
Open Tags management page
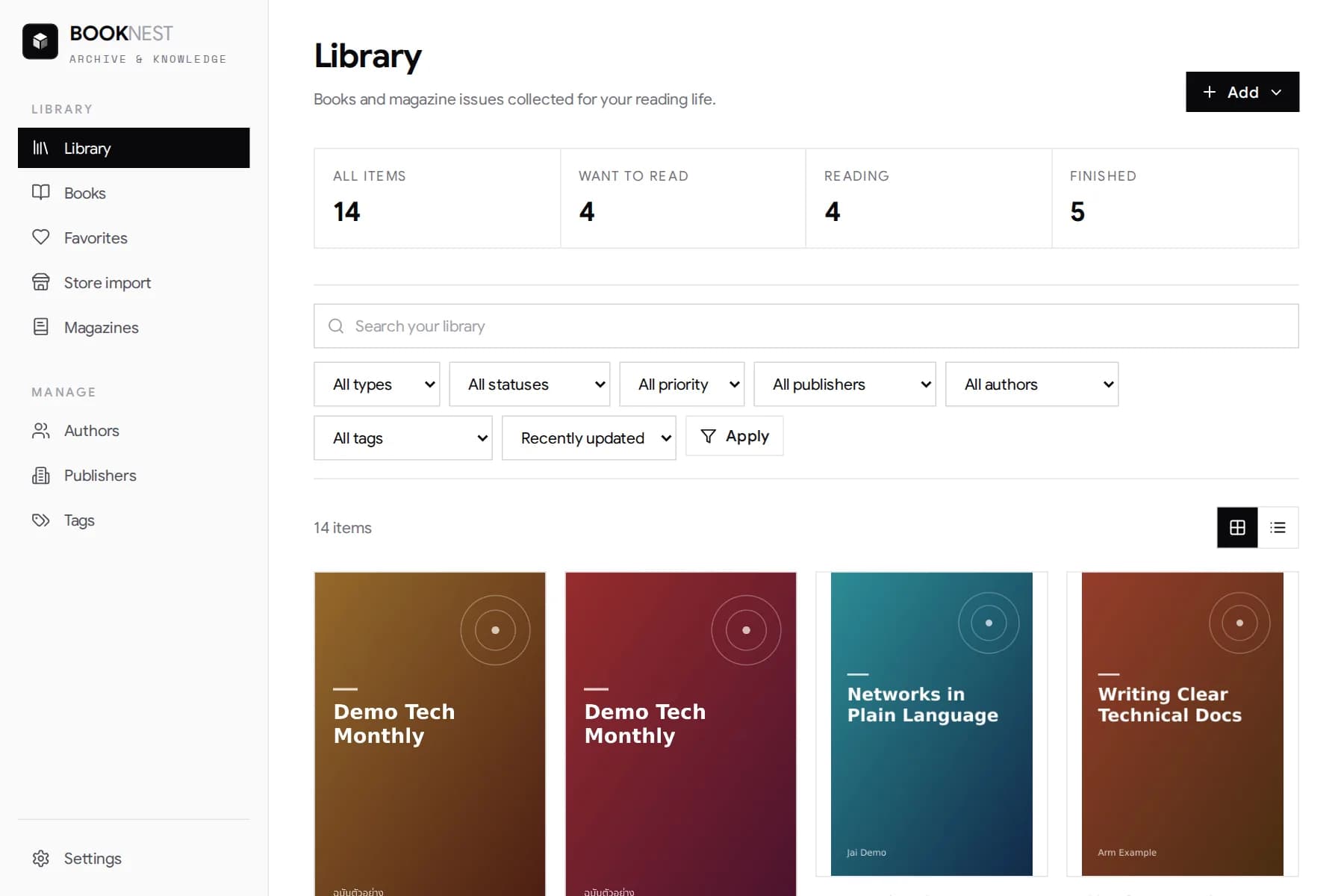(x=134, y=520)
